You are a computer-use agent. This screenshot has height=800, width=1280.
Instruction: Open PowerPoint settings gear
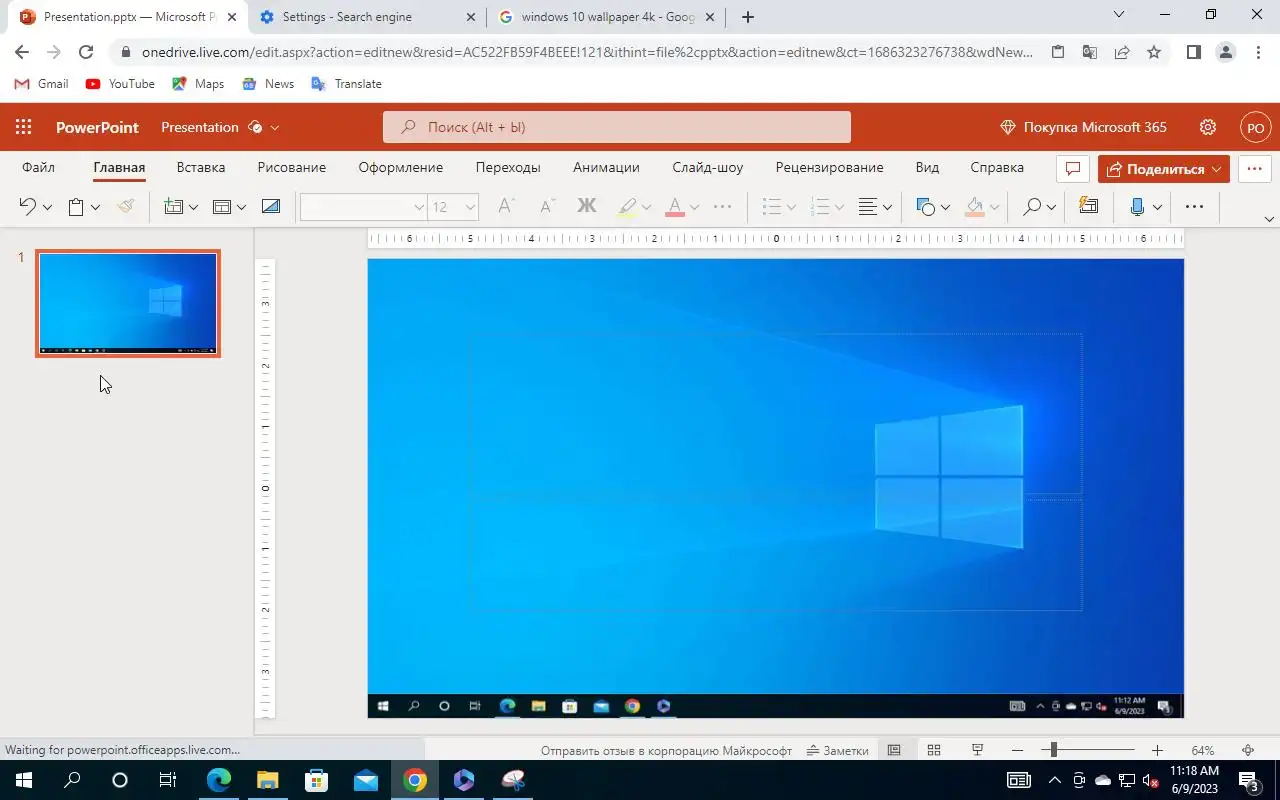[1208, 127]
